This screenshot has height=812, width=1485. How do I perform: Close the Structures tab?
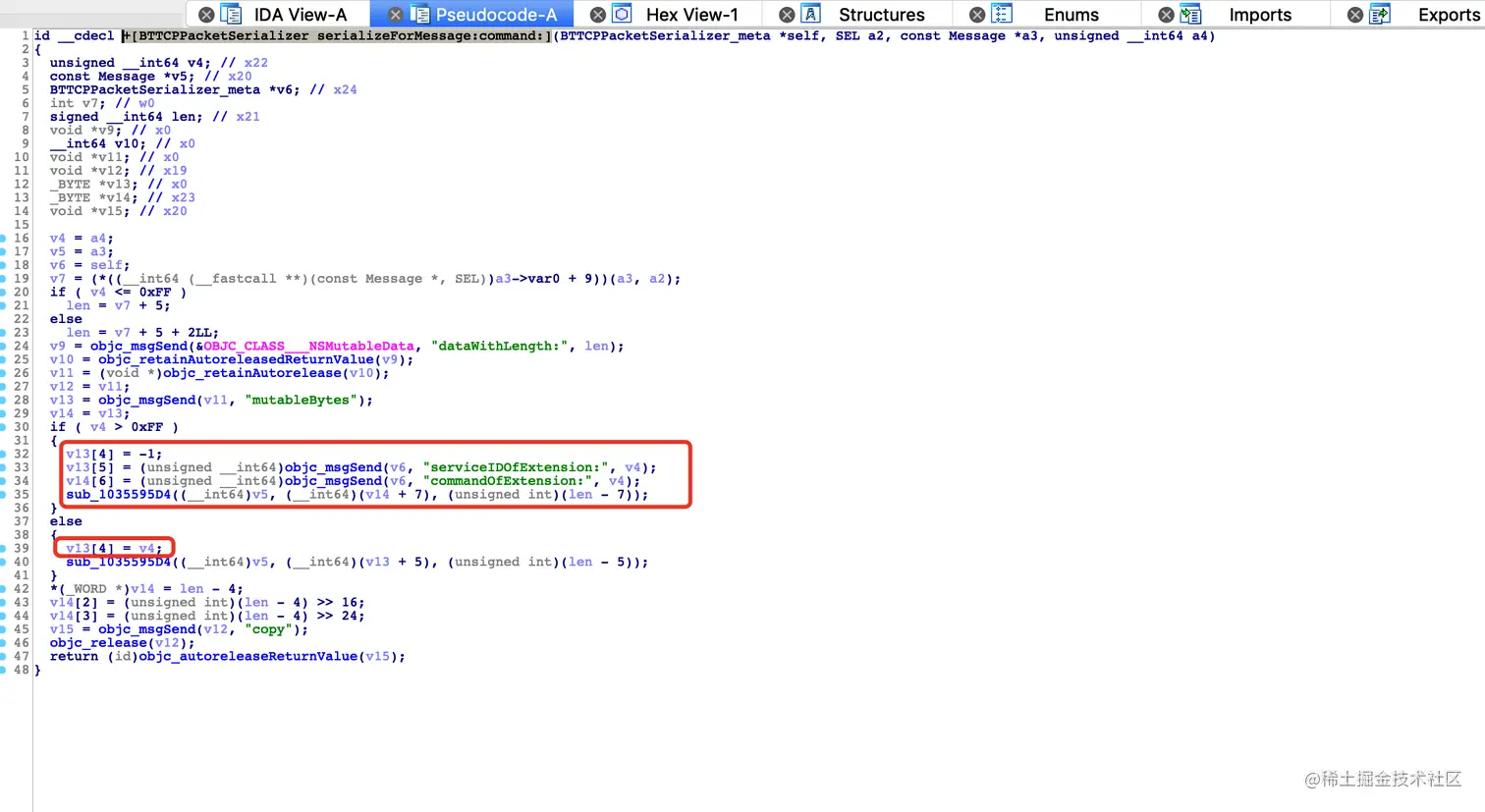(x=787, y=15)
